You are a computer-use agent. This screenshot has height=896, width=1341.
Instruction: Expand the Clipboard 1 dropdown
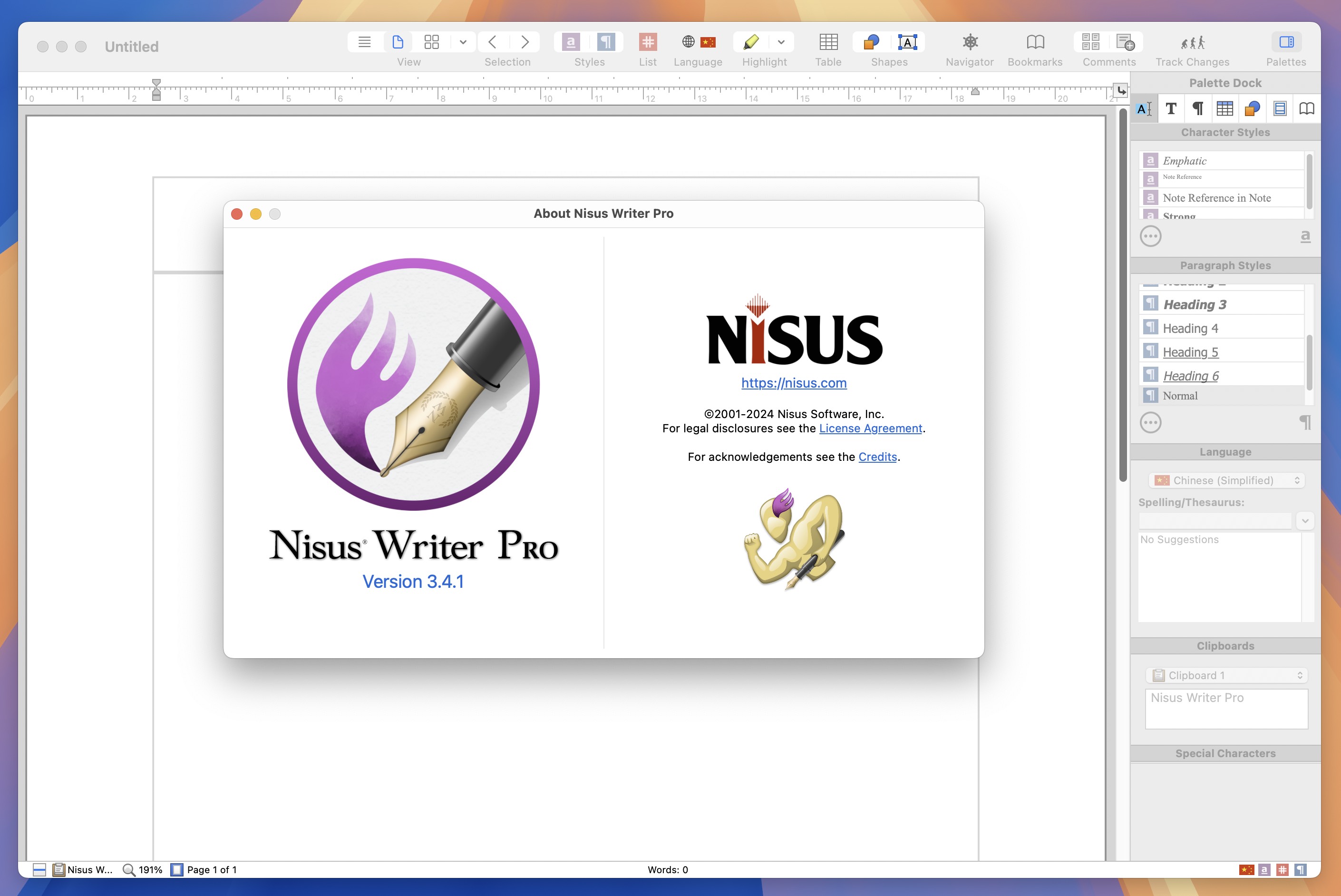pyautogui.click(x=1299, y=675)
